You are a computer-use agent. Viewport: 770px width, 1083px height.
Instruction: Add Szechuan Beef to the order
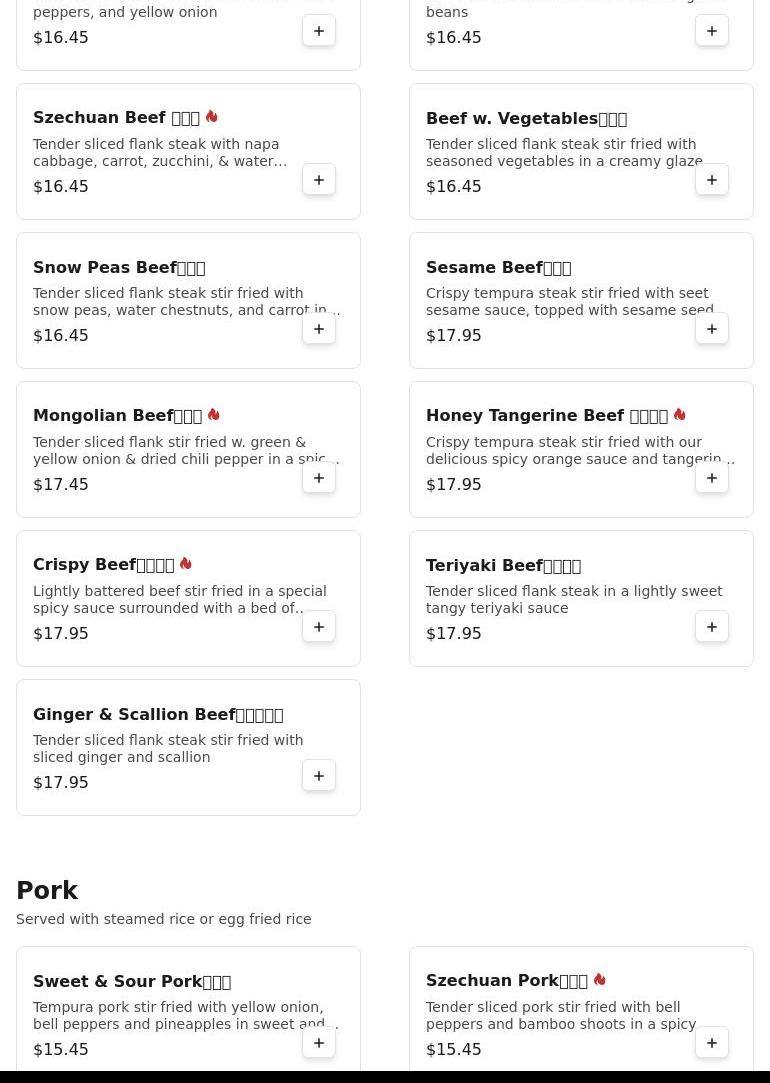pyautogui.click(x=319, y=180)
